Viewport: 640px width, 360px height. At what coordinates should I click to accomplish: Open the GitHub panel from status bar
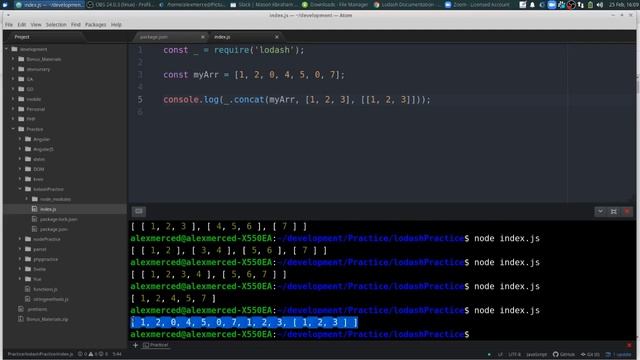564,354
